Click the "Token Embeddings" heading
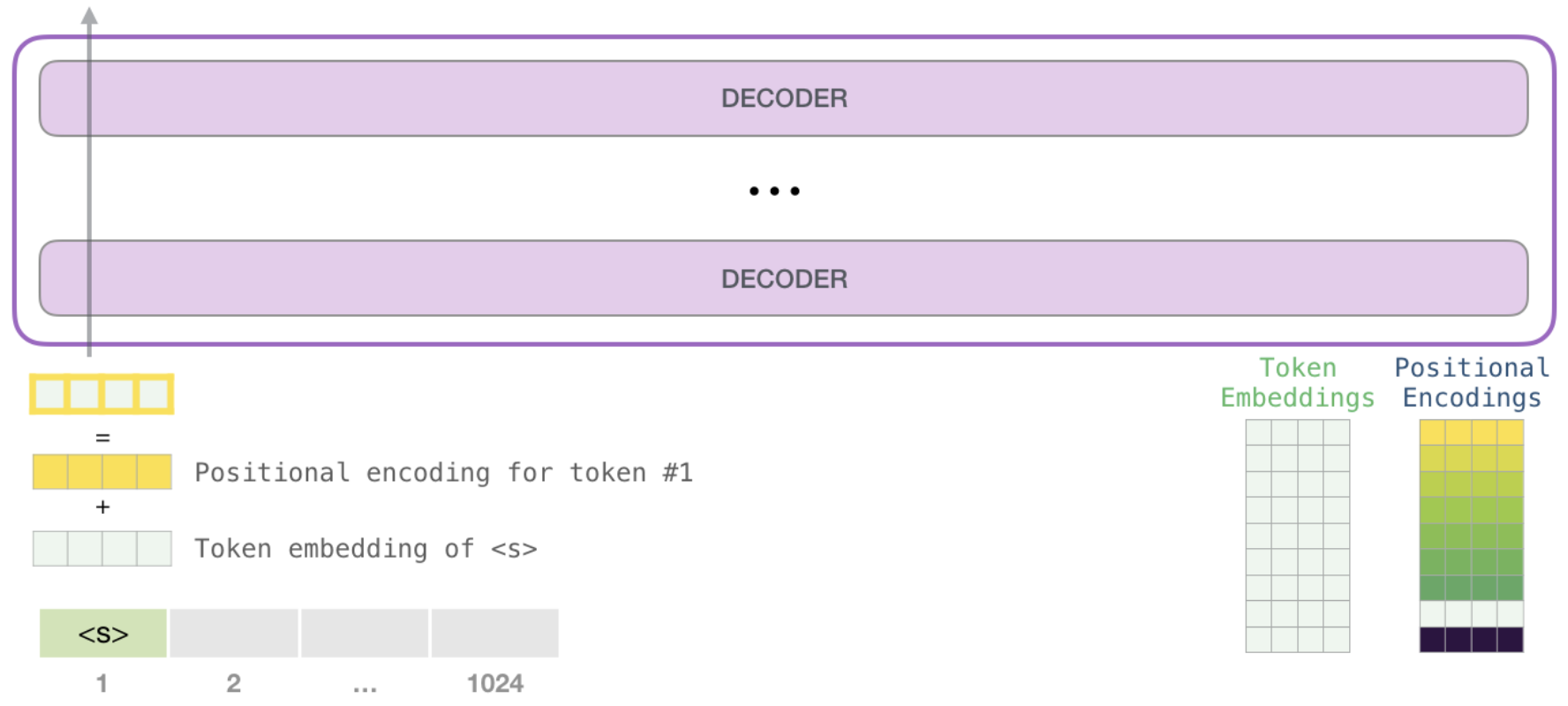Screen dimensions: 1568x706 1297,383
